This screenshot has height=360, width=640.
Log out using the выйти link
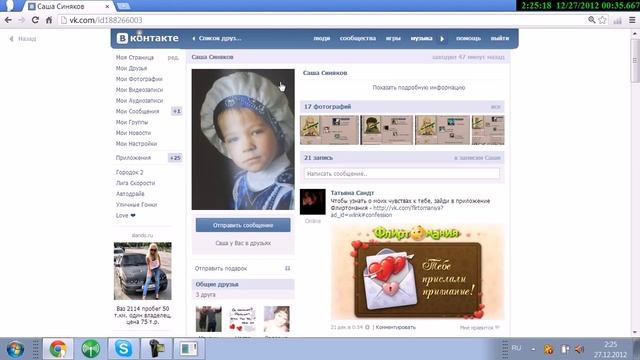[500, 38]
